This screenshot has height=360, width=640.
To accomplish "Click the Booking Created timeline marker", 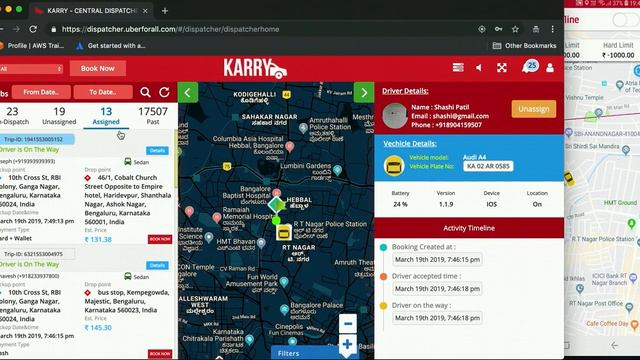I will click(x=383, y=247).
